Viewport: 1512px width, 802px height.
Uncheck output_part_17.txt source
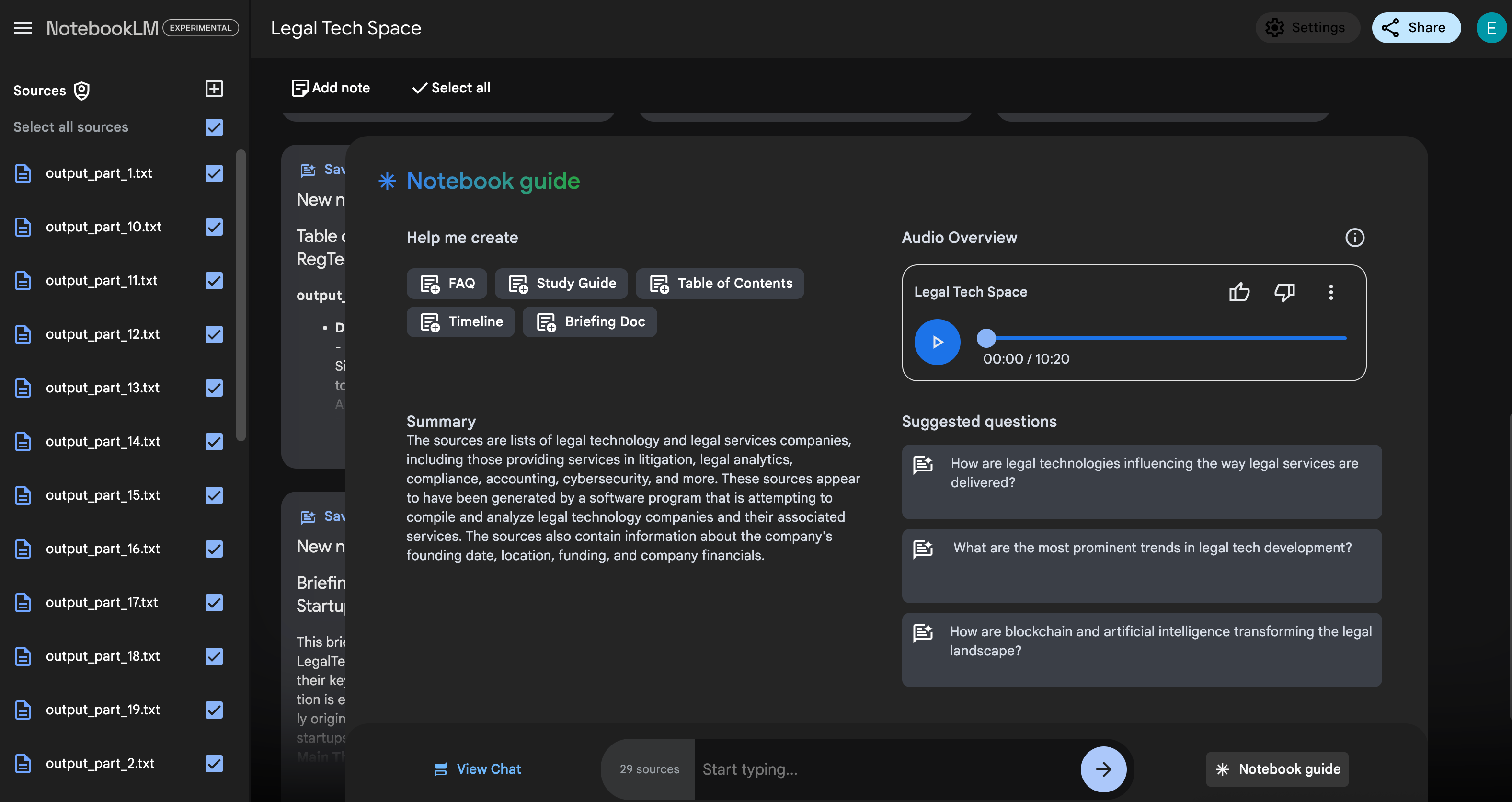tap(214, 602)
